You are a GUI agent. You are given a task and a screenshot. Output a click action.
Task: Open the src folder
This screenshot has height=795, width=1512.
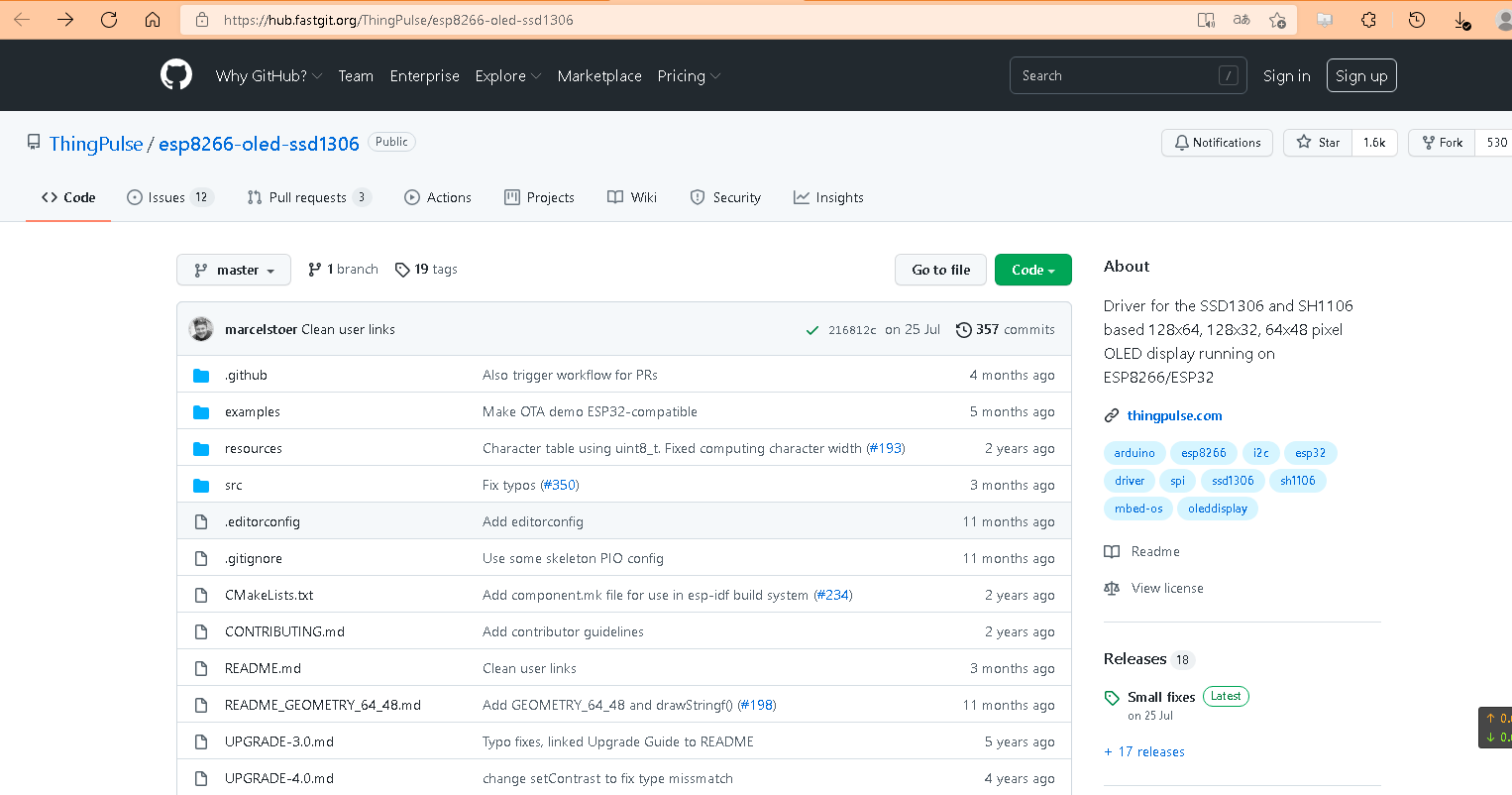coord(234,485)
